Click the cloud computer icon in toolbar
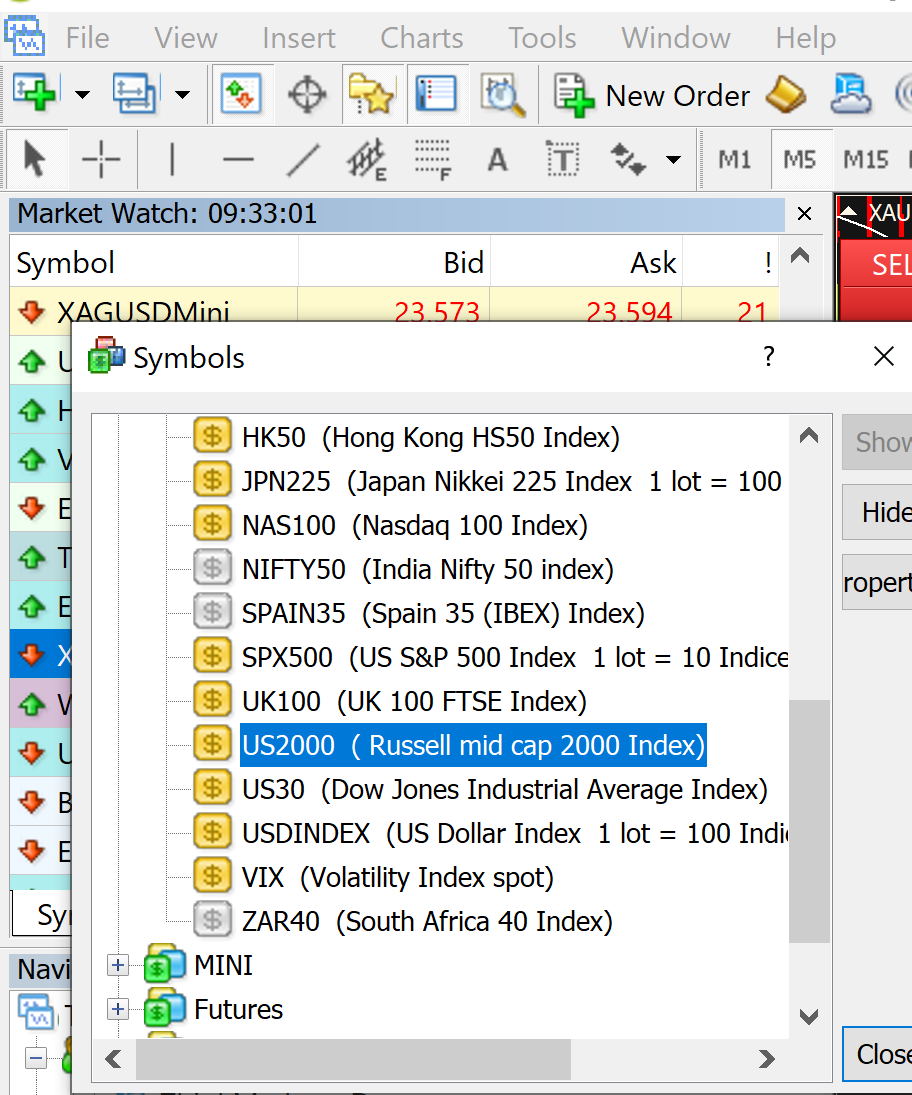 851,94
